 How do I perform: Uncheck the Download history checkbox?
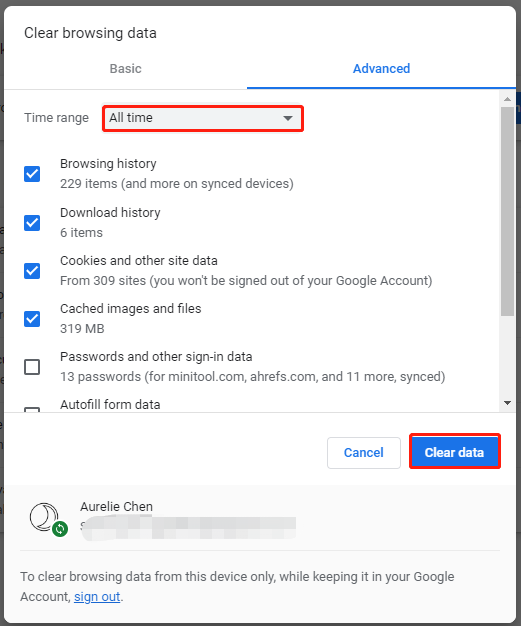32,223
